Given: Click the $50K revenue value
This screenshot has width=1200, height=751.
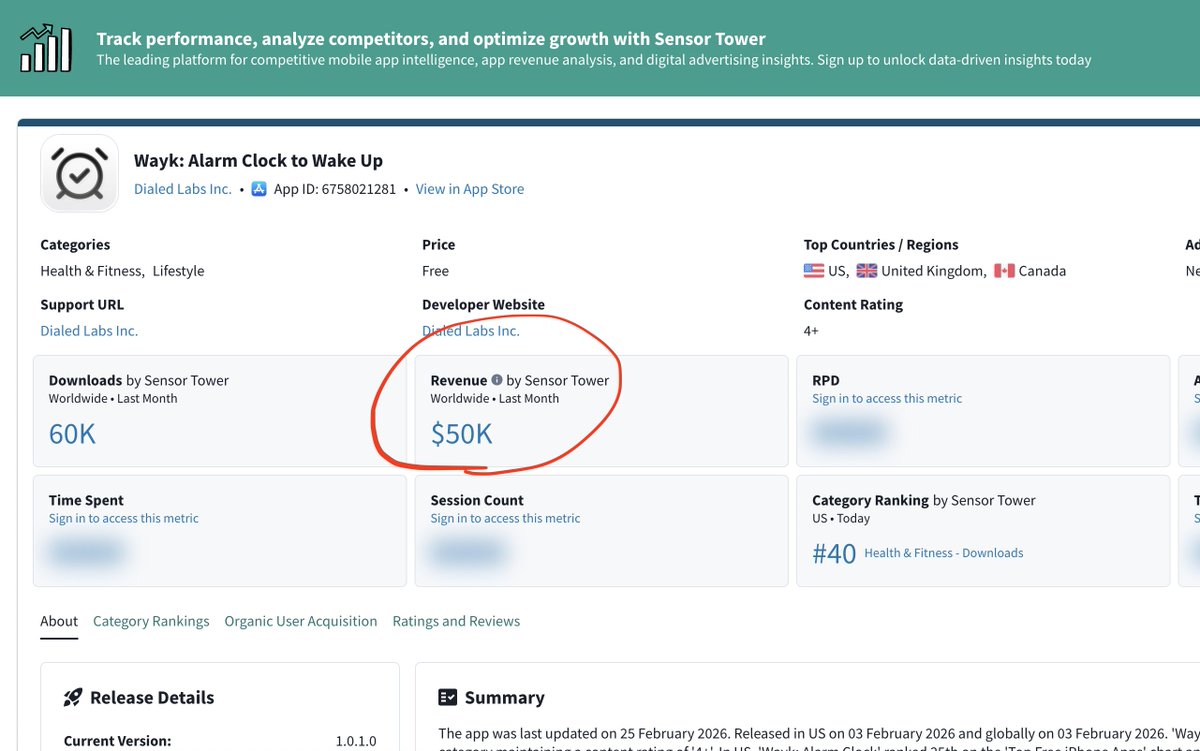Looking at the screenshot, I should (462, 434).
